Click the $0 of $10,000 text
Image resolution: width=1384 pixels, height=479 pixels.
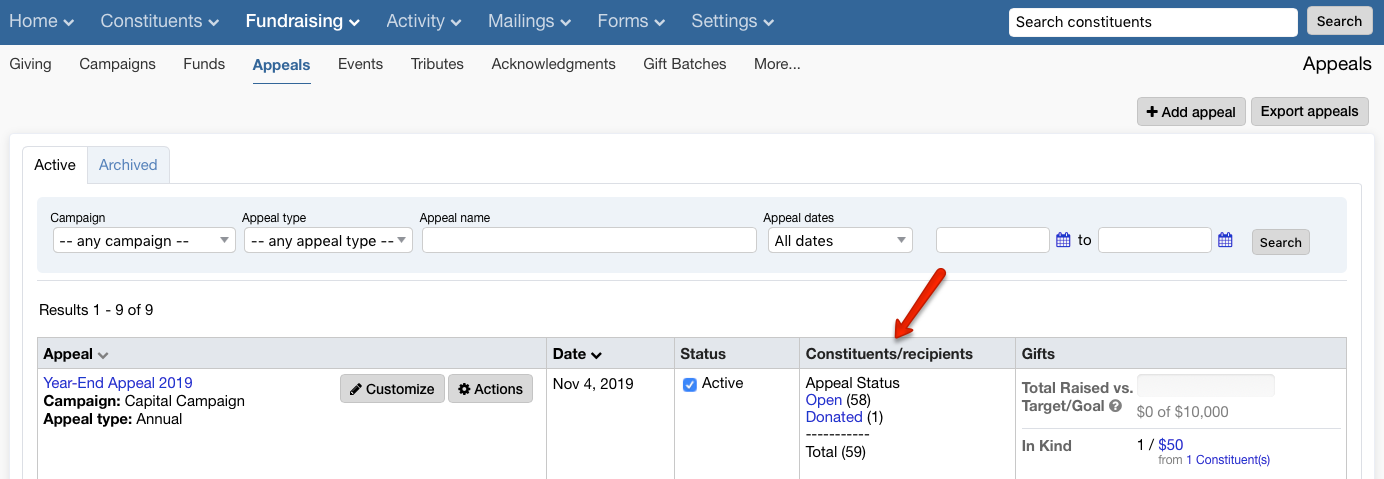(x=1182, y=412)
